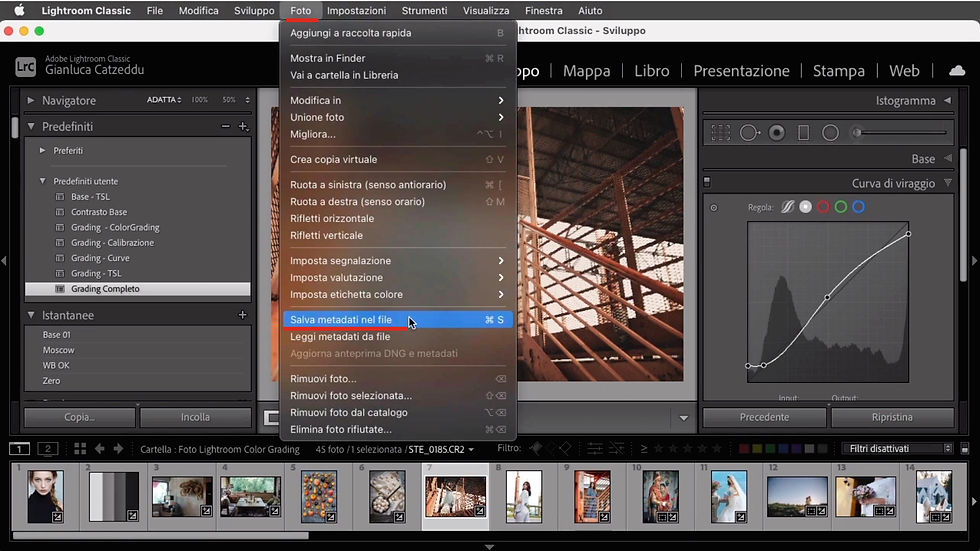Viewport: 980px width, 551px height.
Task: Toggle the Curva di viraggio panel switch
Action: point(707,182)
